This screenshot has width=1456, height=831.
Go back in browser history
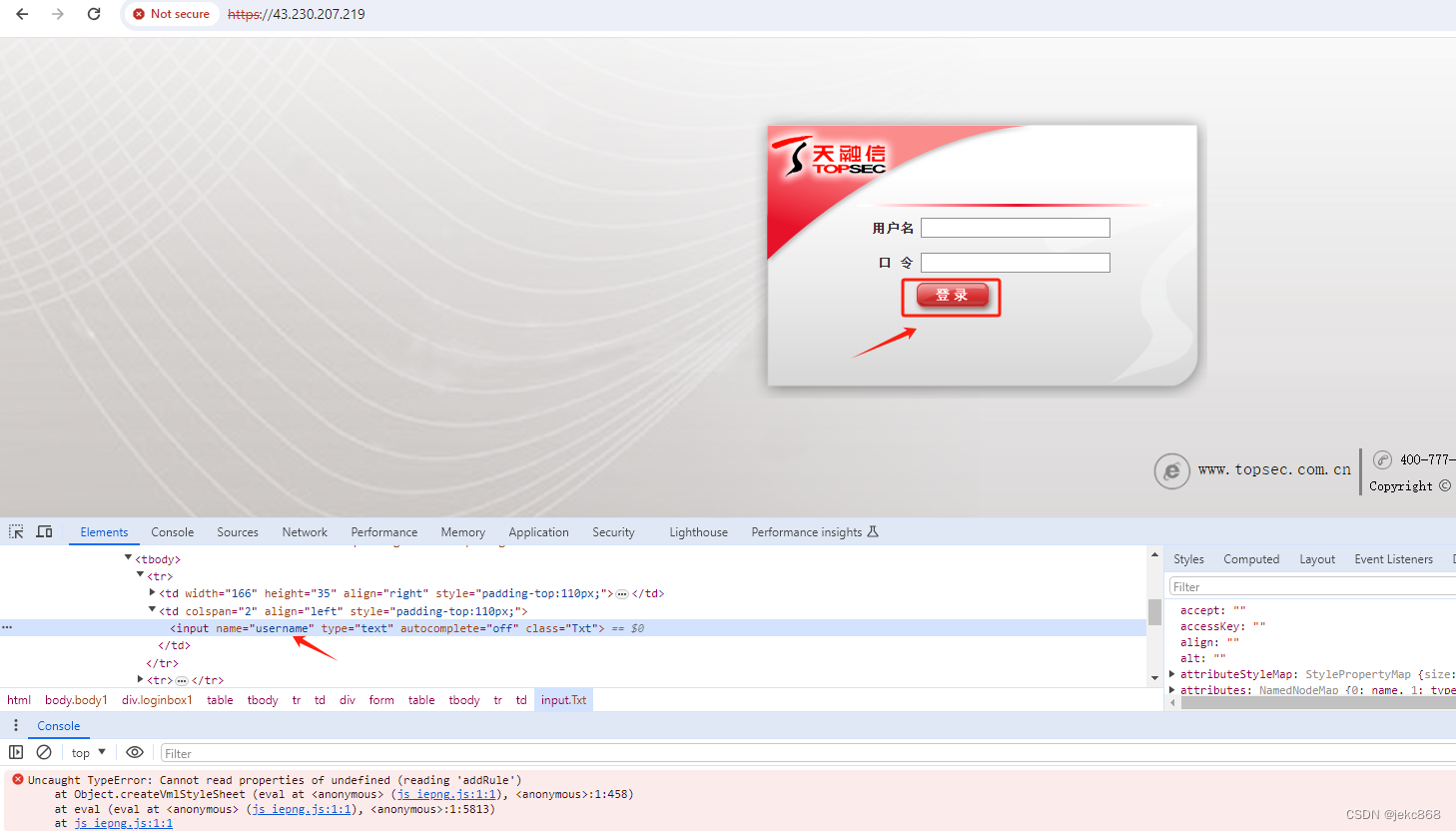[x=22, y=14]
